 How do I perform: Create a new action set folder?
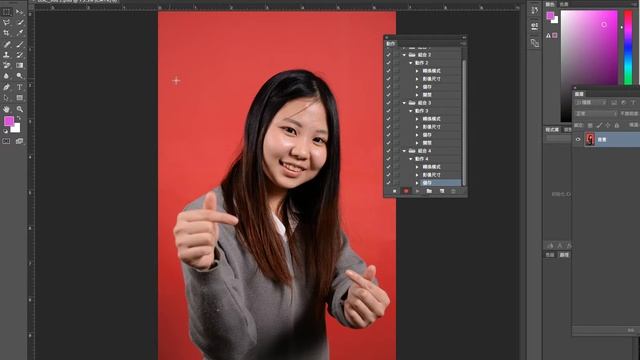point(429,191)
